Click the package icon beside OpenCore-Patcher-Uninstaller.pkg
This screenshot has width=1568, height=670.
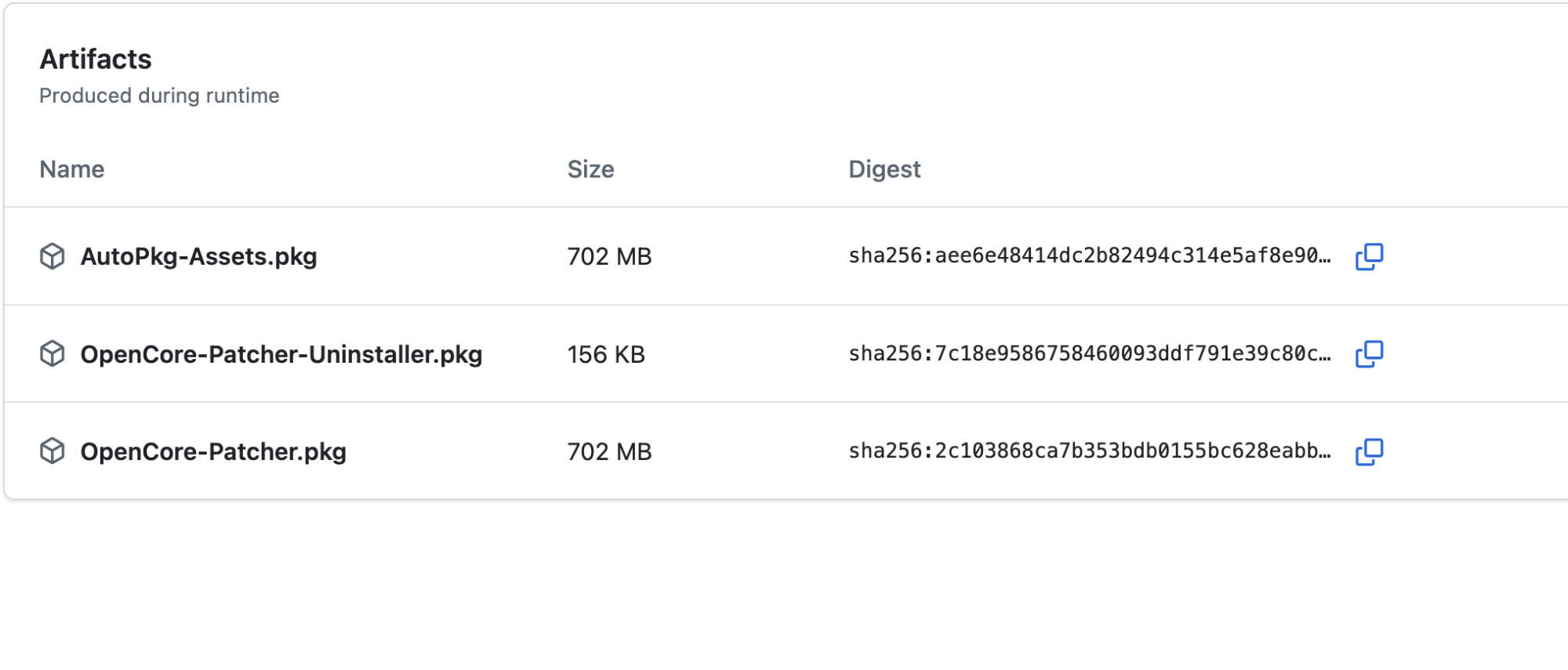pyautogui.click(x=53, y=354)
